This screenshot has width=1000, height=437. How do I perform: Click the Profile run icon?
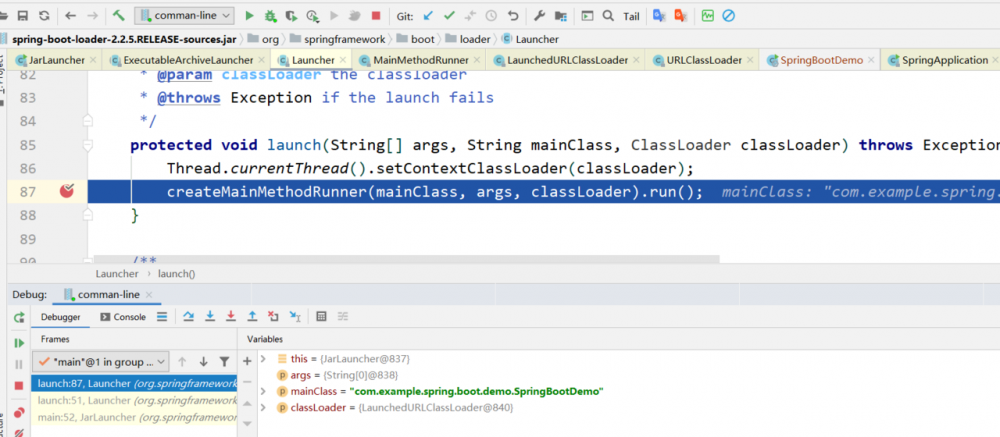312,15
